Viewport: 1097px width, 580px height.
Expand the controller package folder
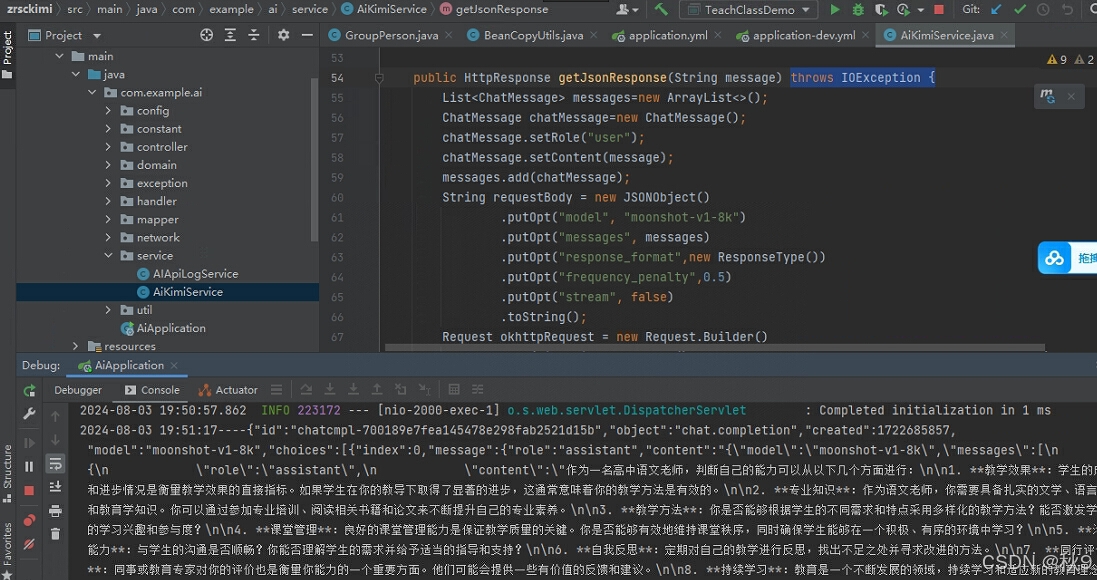(x=108, y=147)
